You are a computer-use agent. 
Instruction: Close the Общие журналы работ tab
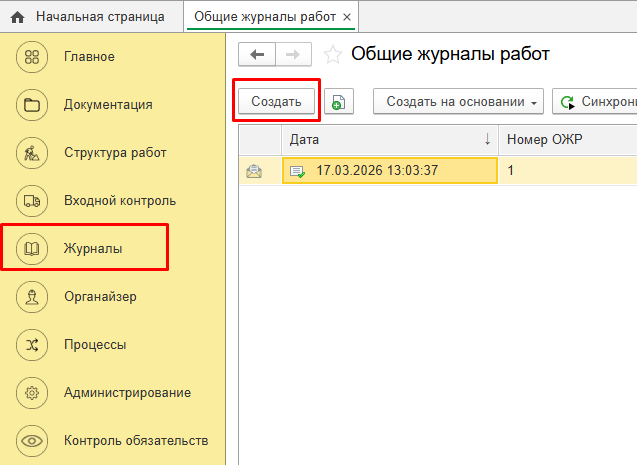coord(347,17)
